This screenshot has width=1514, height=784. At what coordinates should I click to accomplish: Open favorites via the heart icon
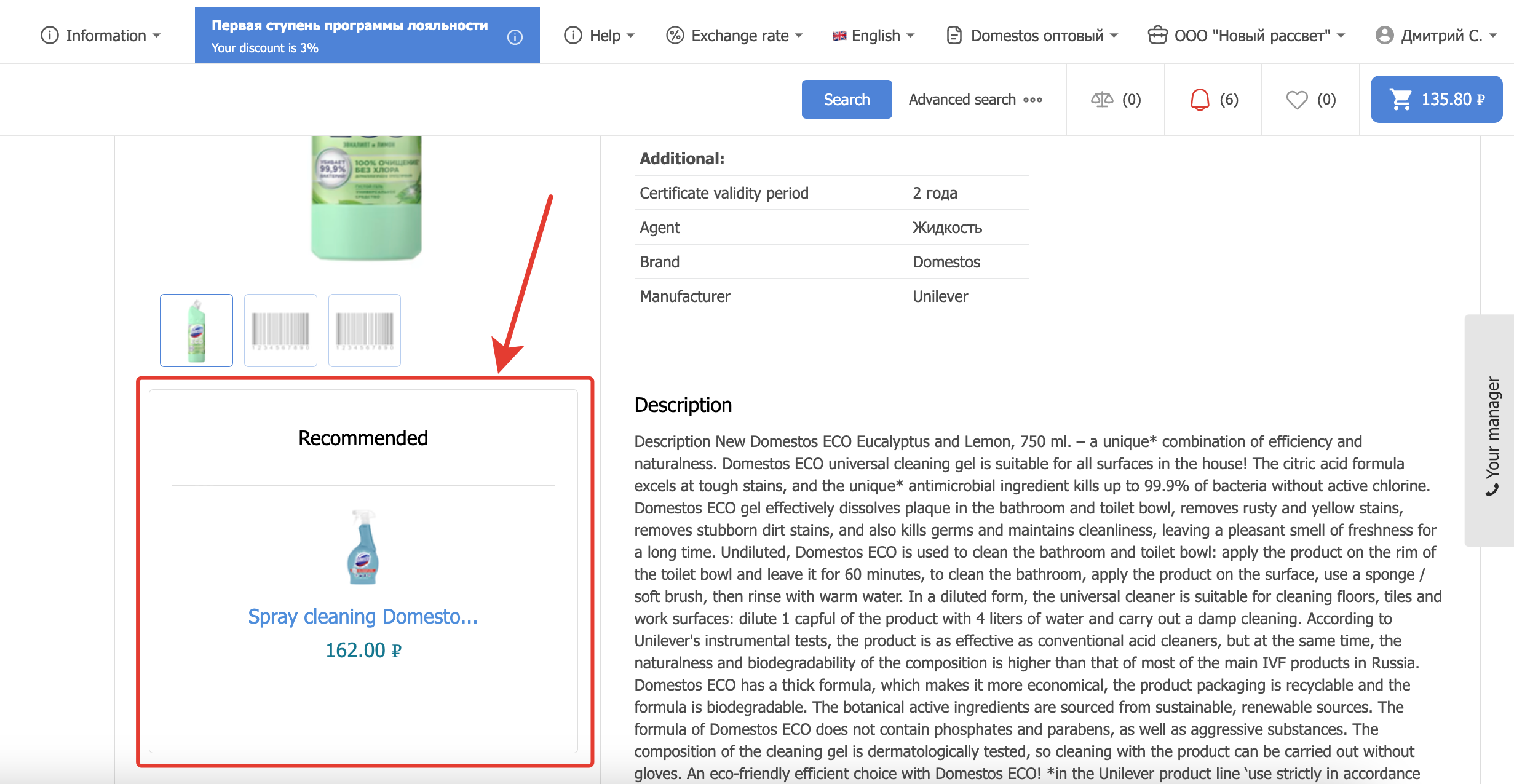coord(1296,100)
